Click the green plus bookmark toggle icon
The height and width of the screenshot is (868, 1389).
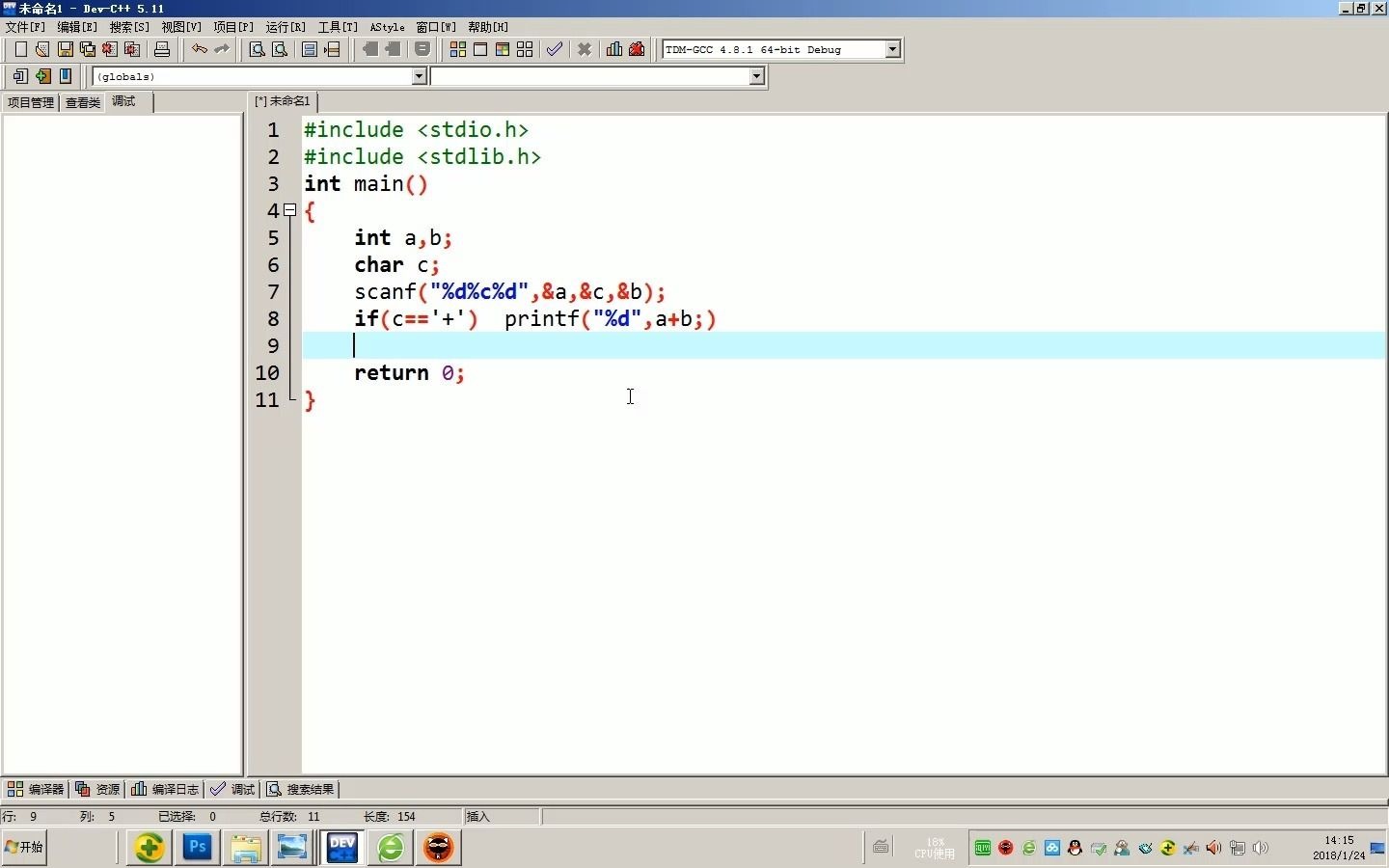(x=42, y=76)
